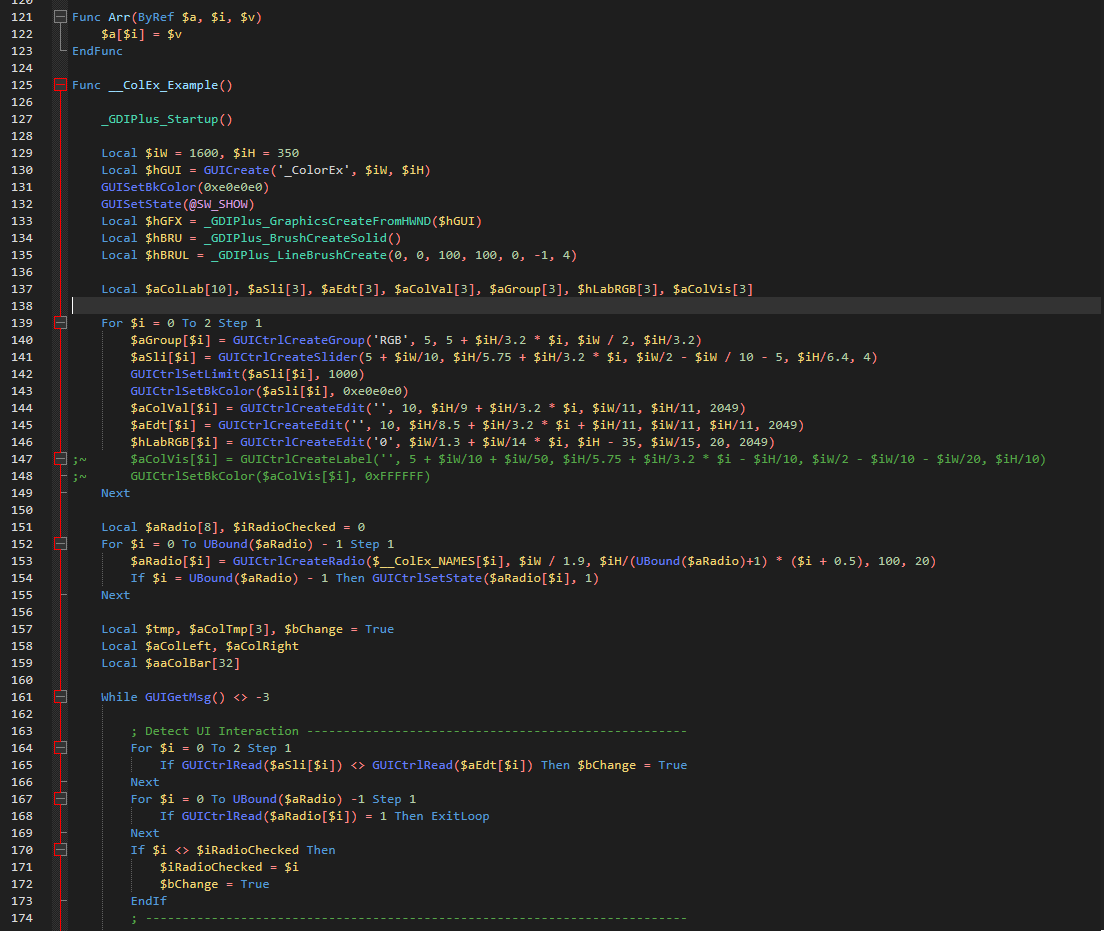This screenshot has width=1104, height=931.
Task: Fold the For loop comparing slider and edit values
Action: (60, 748)
